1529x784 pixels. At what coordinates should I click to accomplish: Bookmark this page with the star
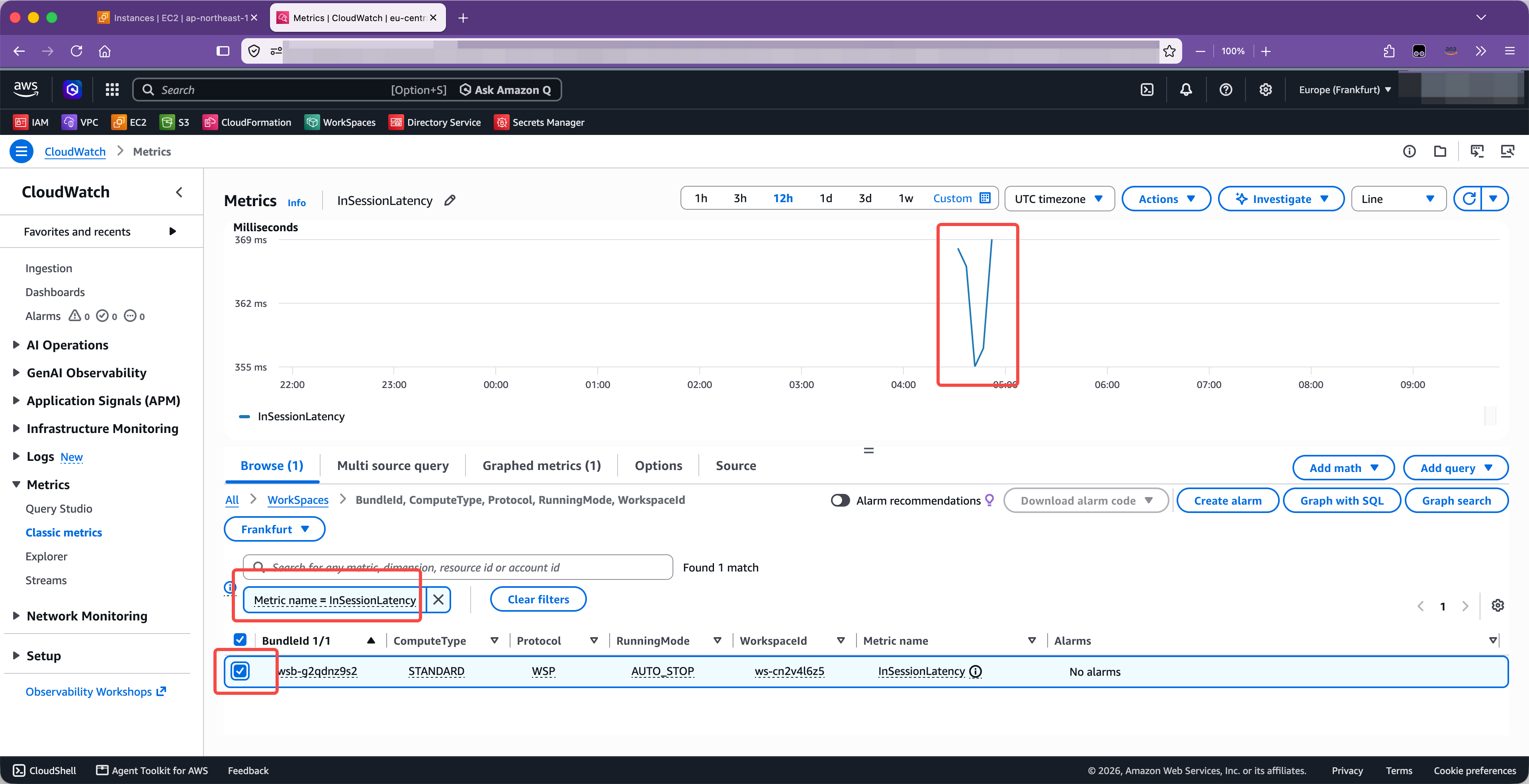(1169, 51)
